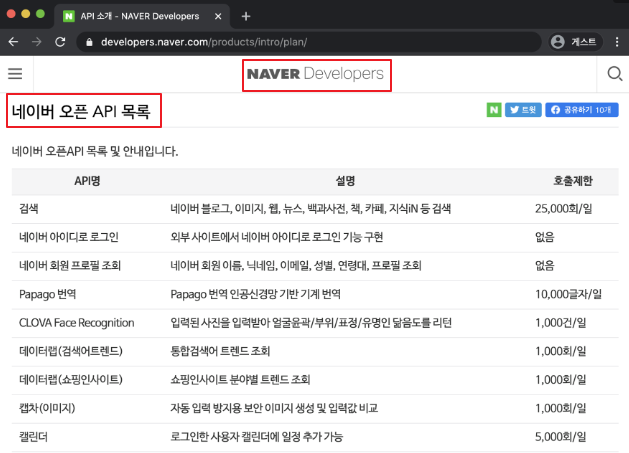
Task: Select 네이버 회원 프로필 조회 API name
Action: [70, 266]
